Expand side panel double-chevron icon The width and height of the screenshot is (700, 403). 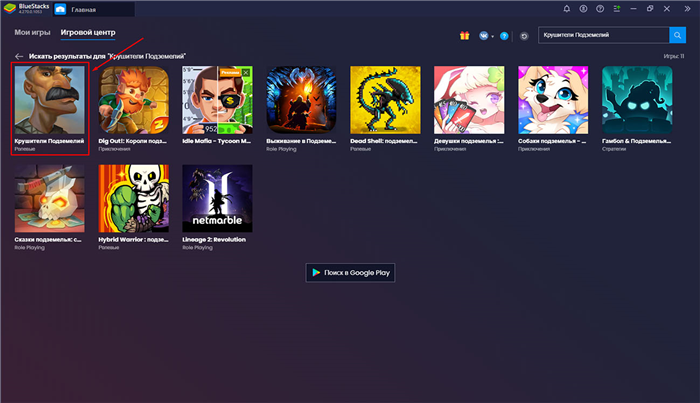point(688,8)
